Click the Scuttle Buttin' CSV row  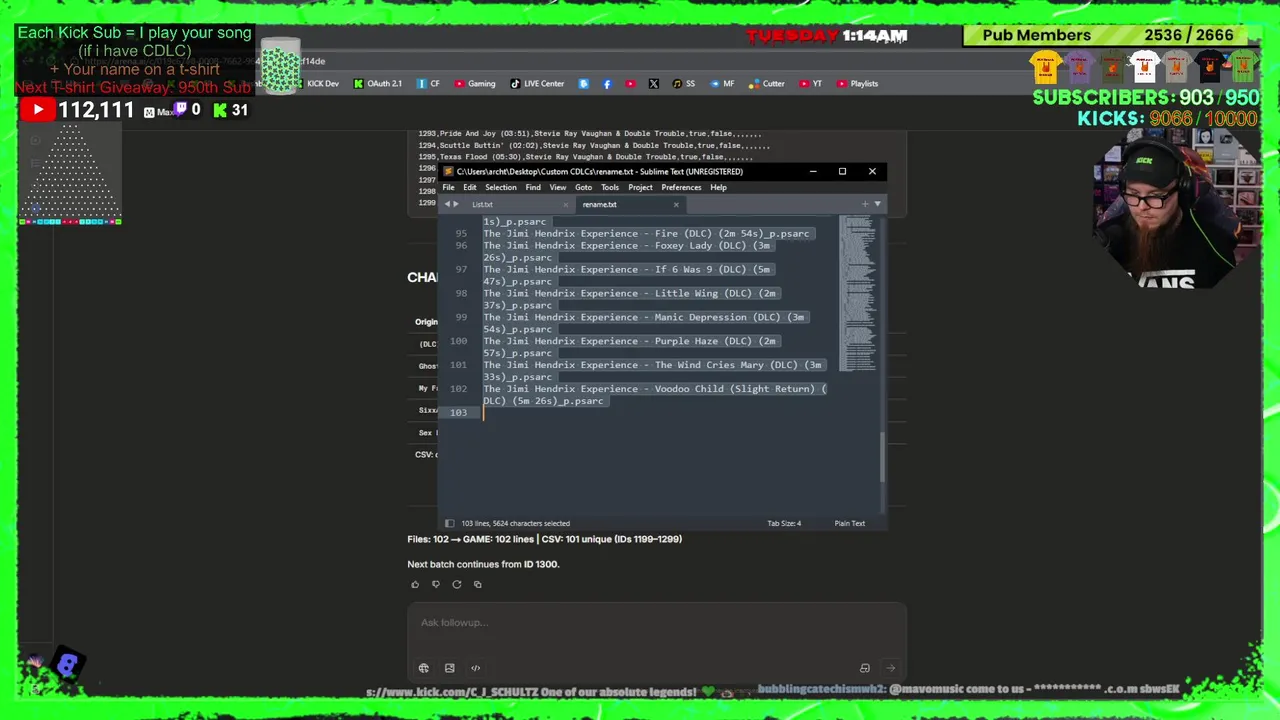tap(594, 145)
